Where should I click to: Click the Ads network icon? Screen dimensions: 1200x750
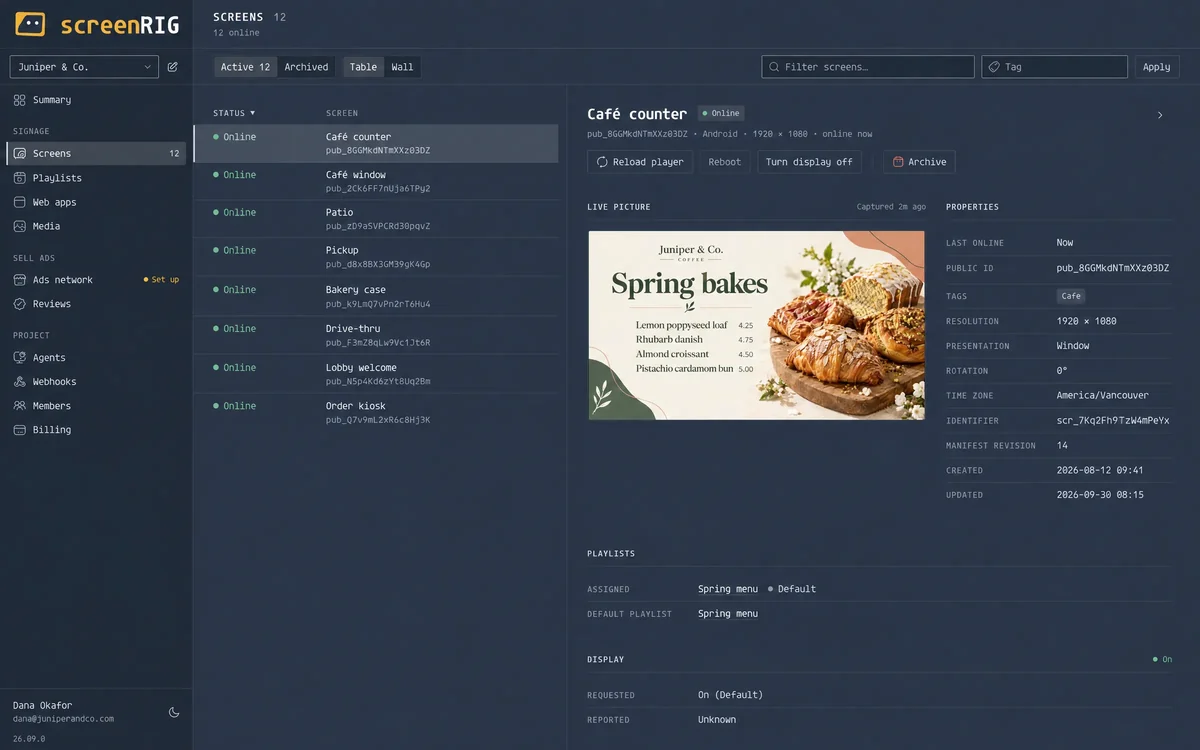click(20, 280)
